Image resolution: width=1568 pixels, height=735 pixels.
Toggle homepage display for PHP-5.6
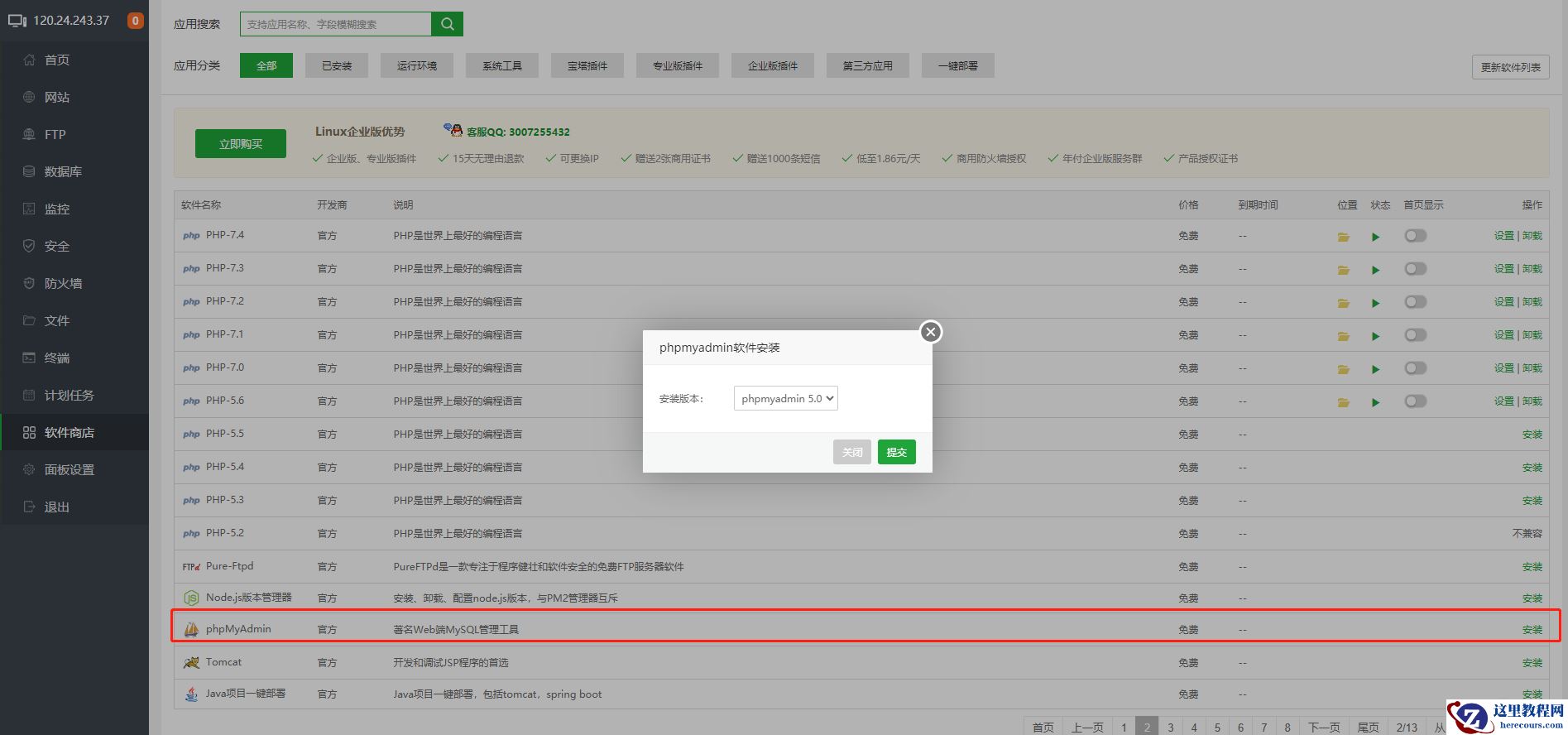(x=1416, y=401)
